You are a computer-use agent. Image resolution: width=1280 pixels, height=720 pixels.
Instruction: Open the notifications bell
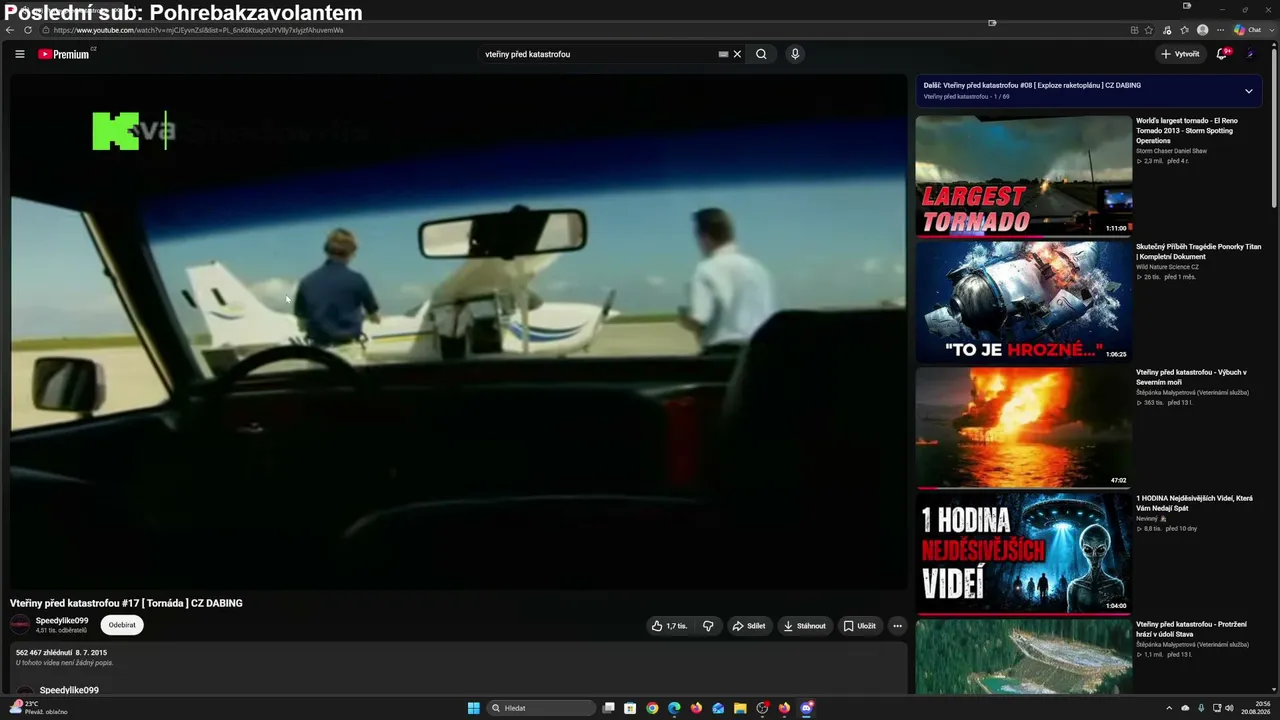pyautogui.click(x=1221, y=54)
